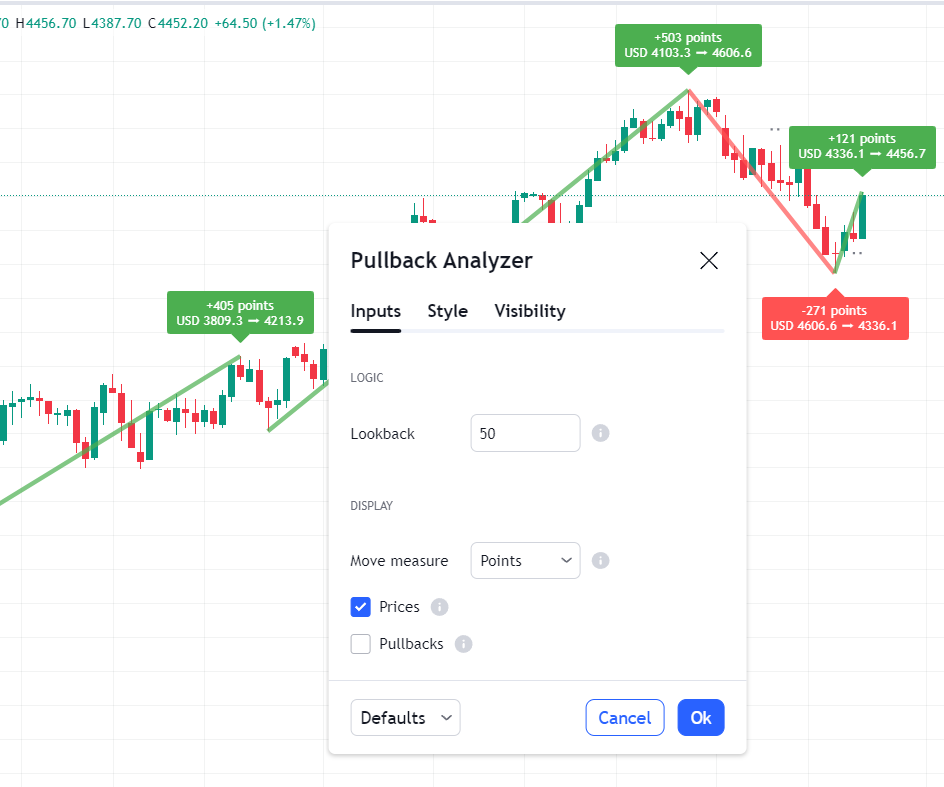Image resolution: width=944 pixels, height=787 pixels.
Task: Click info icon next to Lookback
Action: (x=600, y=433)
